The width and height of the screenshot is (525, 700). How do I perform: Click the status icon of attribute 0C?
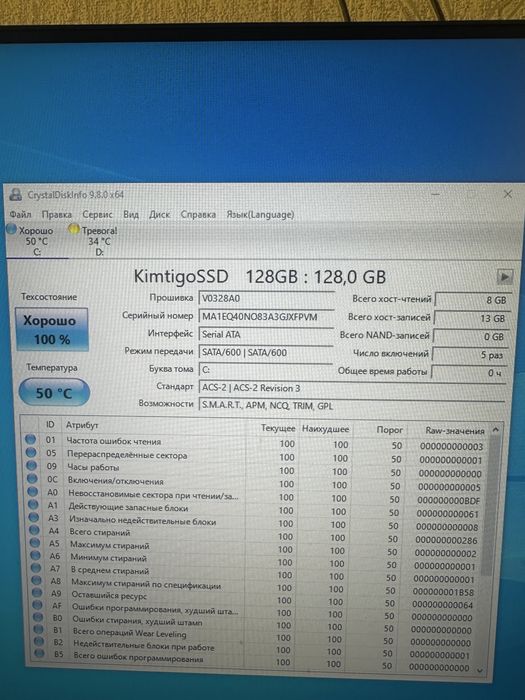(32, 478)
